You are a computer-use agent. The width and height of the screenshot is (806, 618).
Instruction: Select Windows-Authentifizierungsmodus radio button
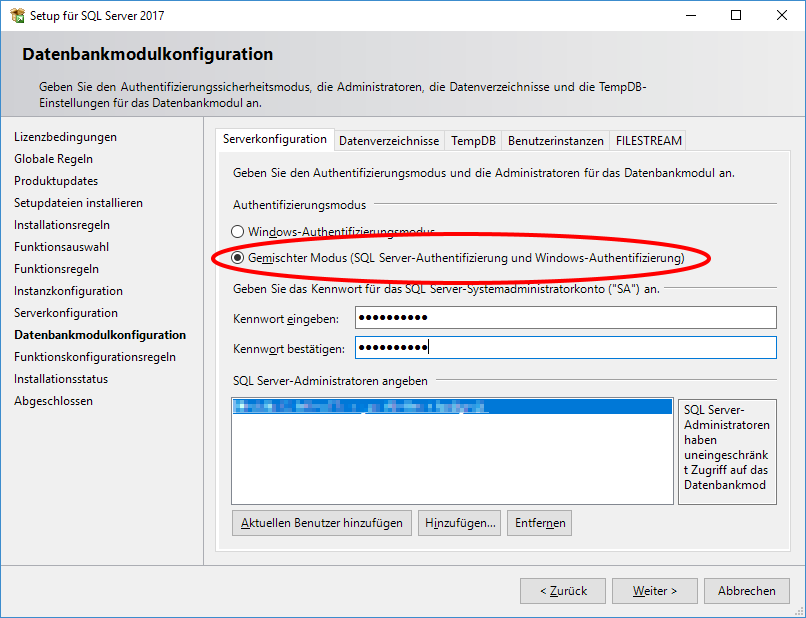(x=237, y=232)
